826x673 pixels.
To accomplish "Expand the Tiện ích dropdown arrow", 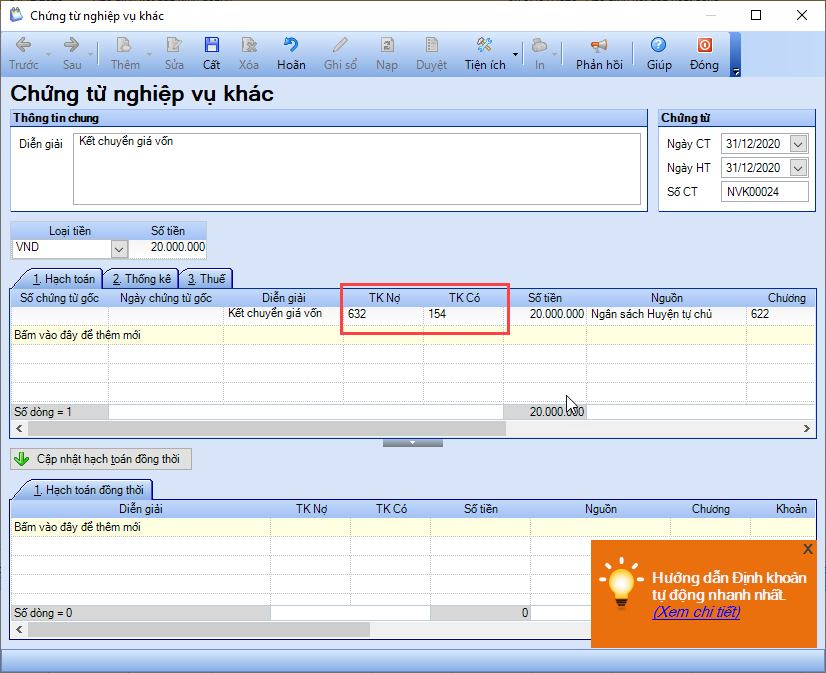I will point(515,54).
